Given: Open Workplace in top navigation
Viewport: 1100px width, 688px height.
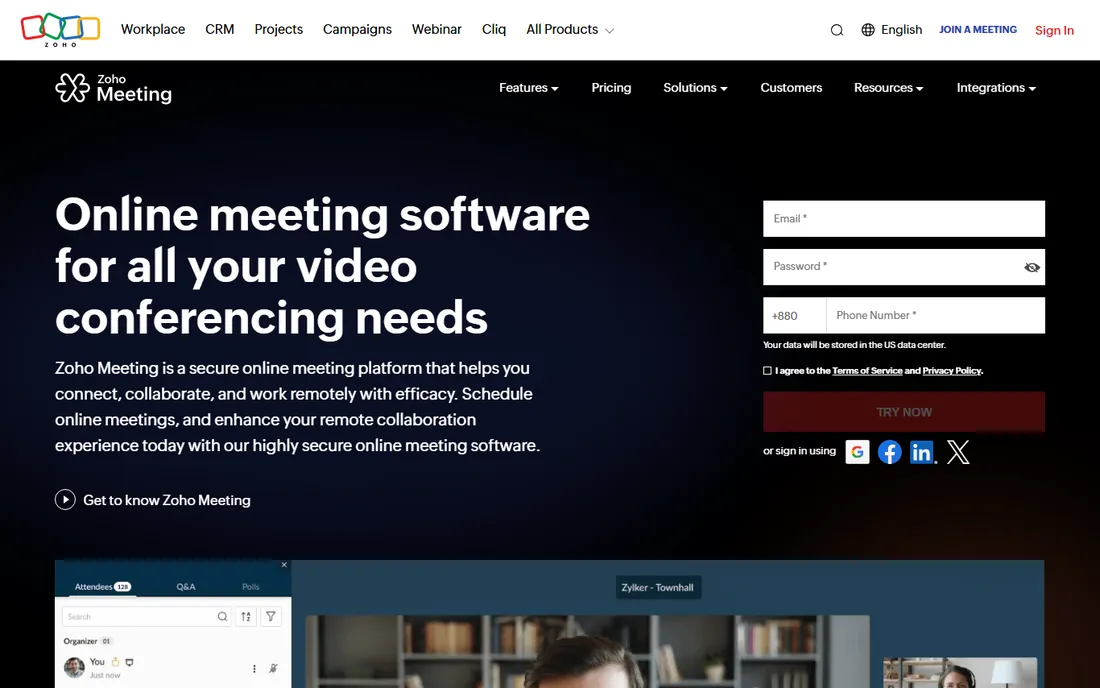Looking at the screenshot, I should 153,29.
